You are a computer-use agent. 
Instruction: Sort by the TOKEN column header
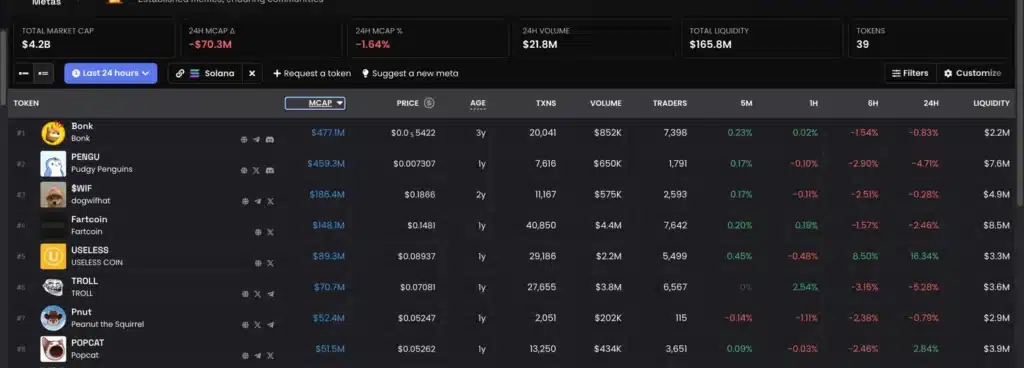pos(26,103)
